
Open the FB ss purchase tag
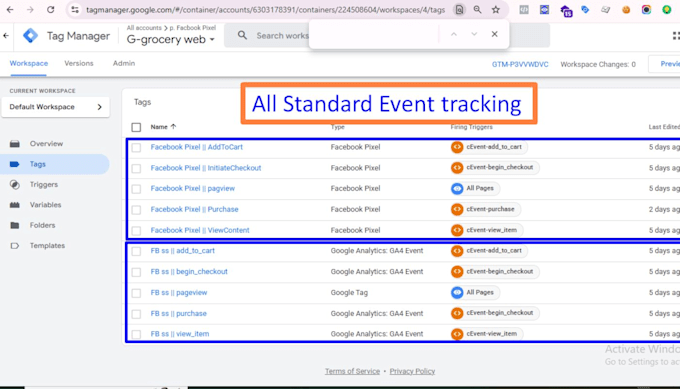click(x=179, y=314)
